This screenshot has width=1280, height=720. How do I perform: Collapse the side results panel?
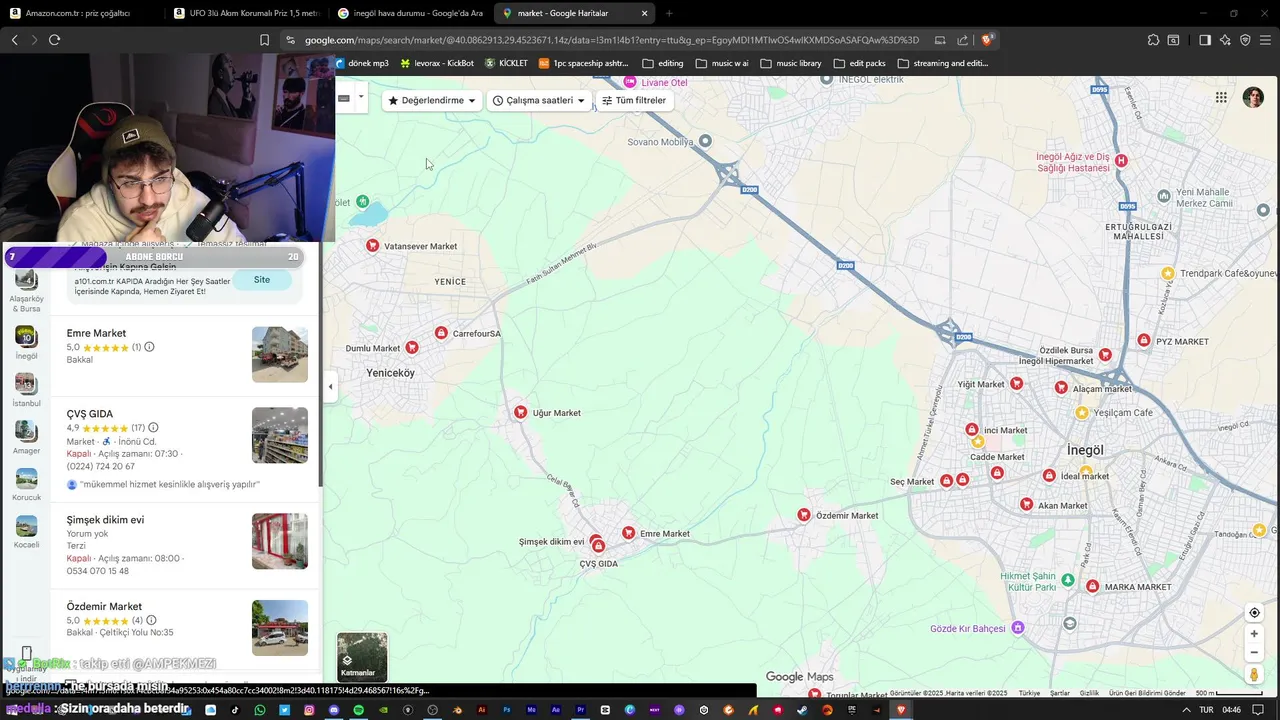[x=330, y=386]
